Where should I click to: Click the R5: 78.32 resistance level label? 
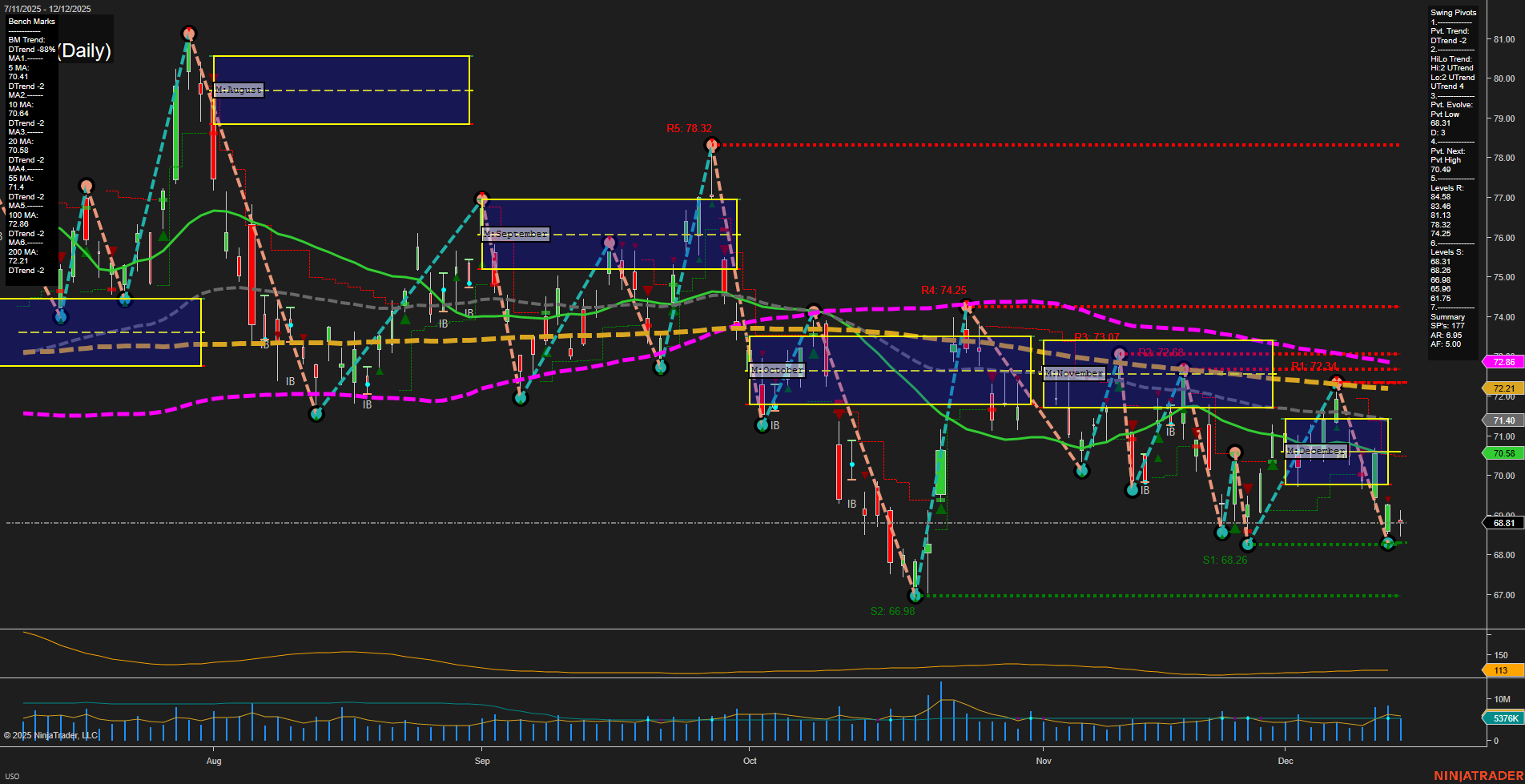click(690, 127)
